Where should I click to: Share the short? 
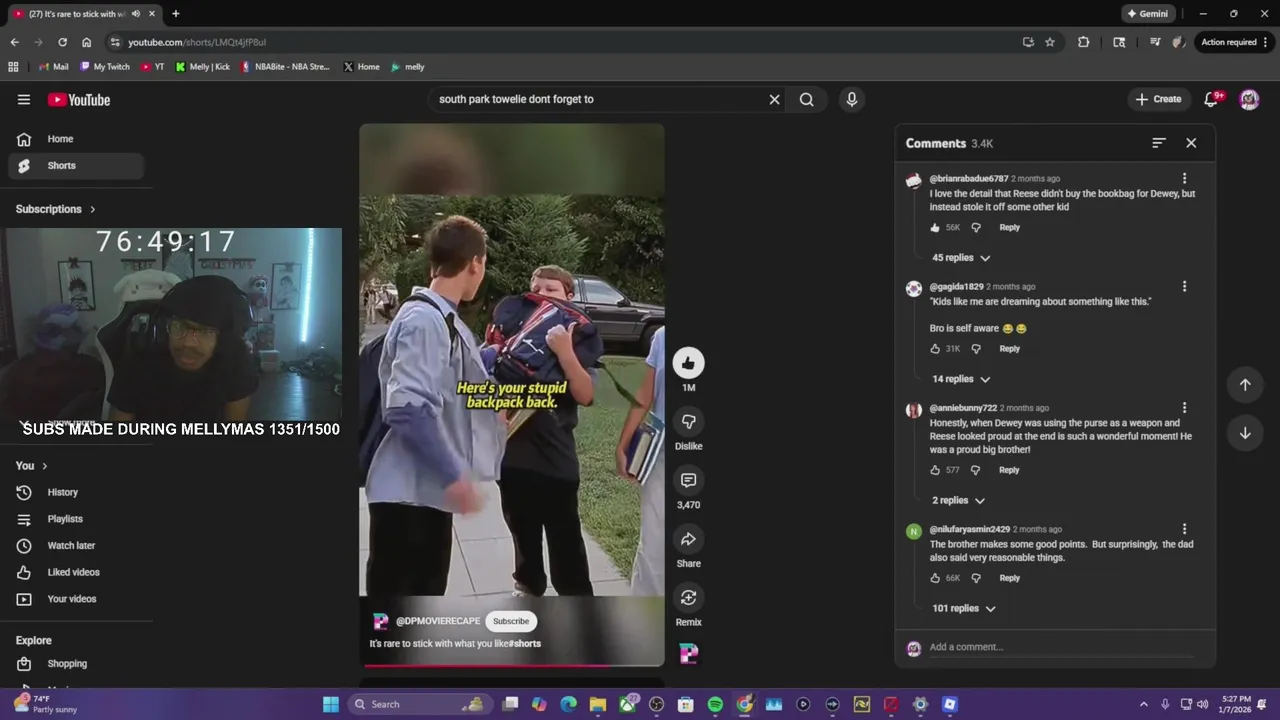(688, 539)
